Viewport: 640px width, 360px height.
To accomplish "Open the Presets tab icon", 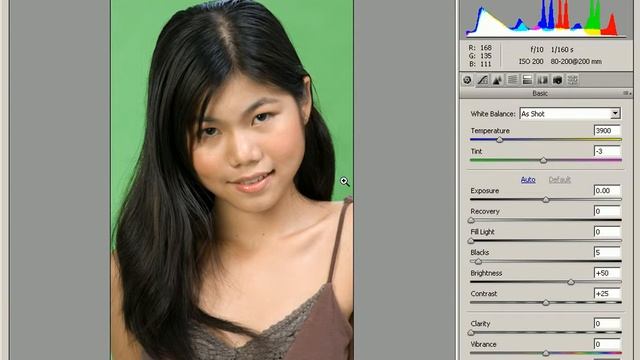I will [x=573, y=80].
